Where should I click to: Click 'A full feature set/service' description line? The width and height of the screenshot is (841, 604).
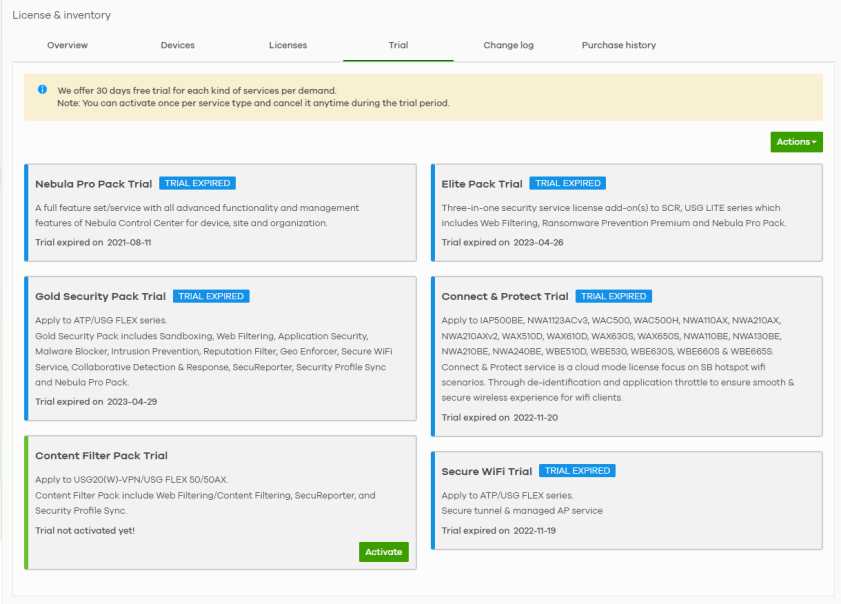197,208
